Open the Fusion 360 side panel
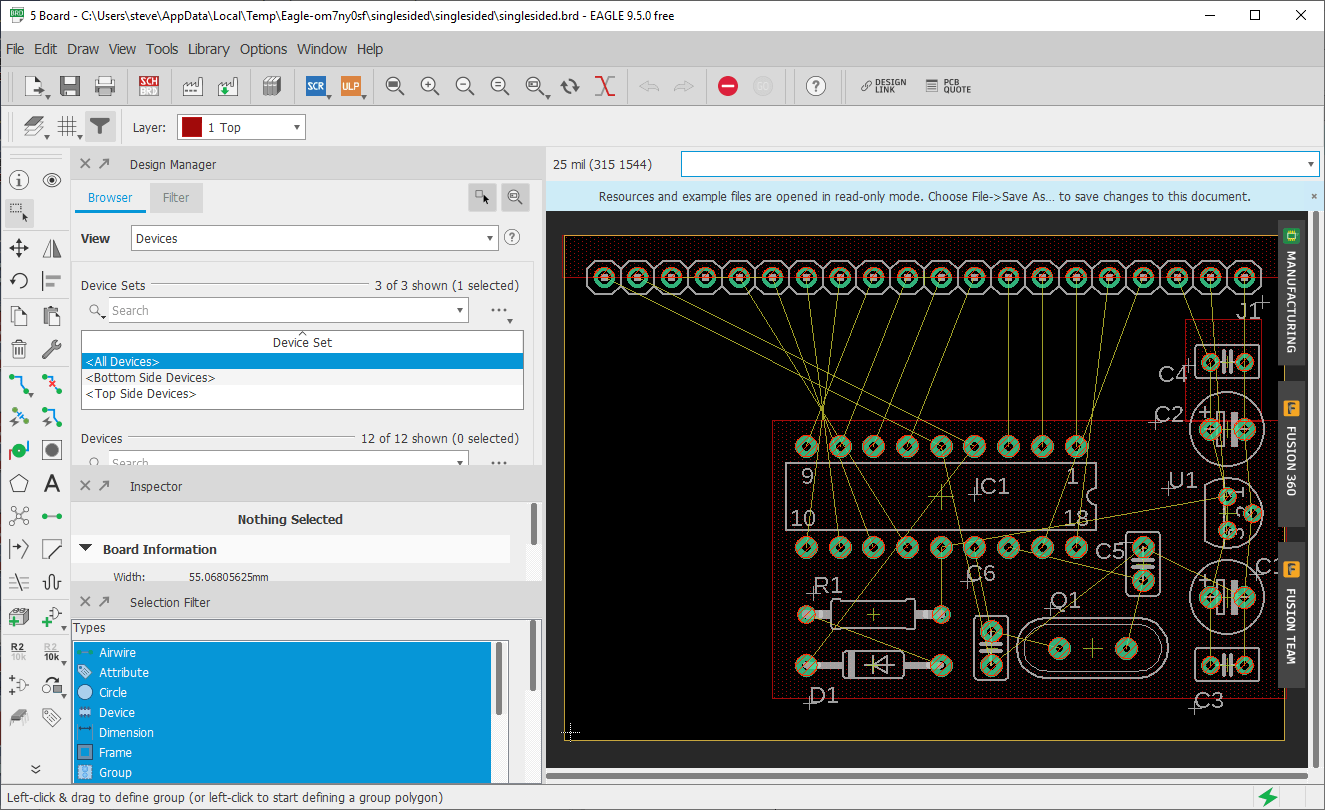 pos(1291,455)
